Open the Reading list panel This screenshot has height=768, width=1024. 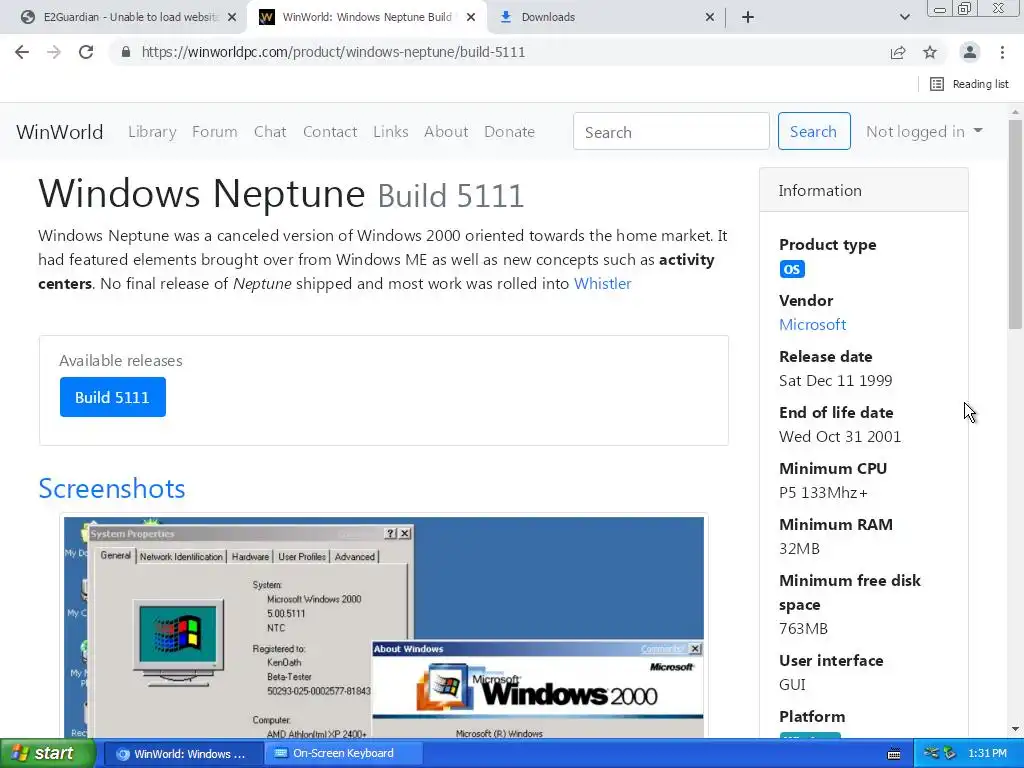click(969, 84)
